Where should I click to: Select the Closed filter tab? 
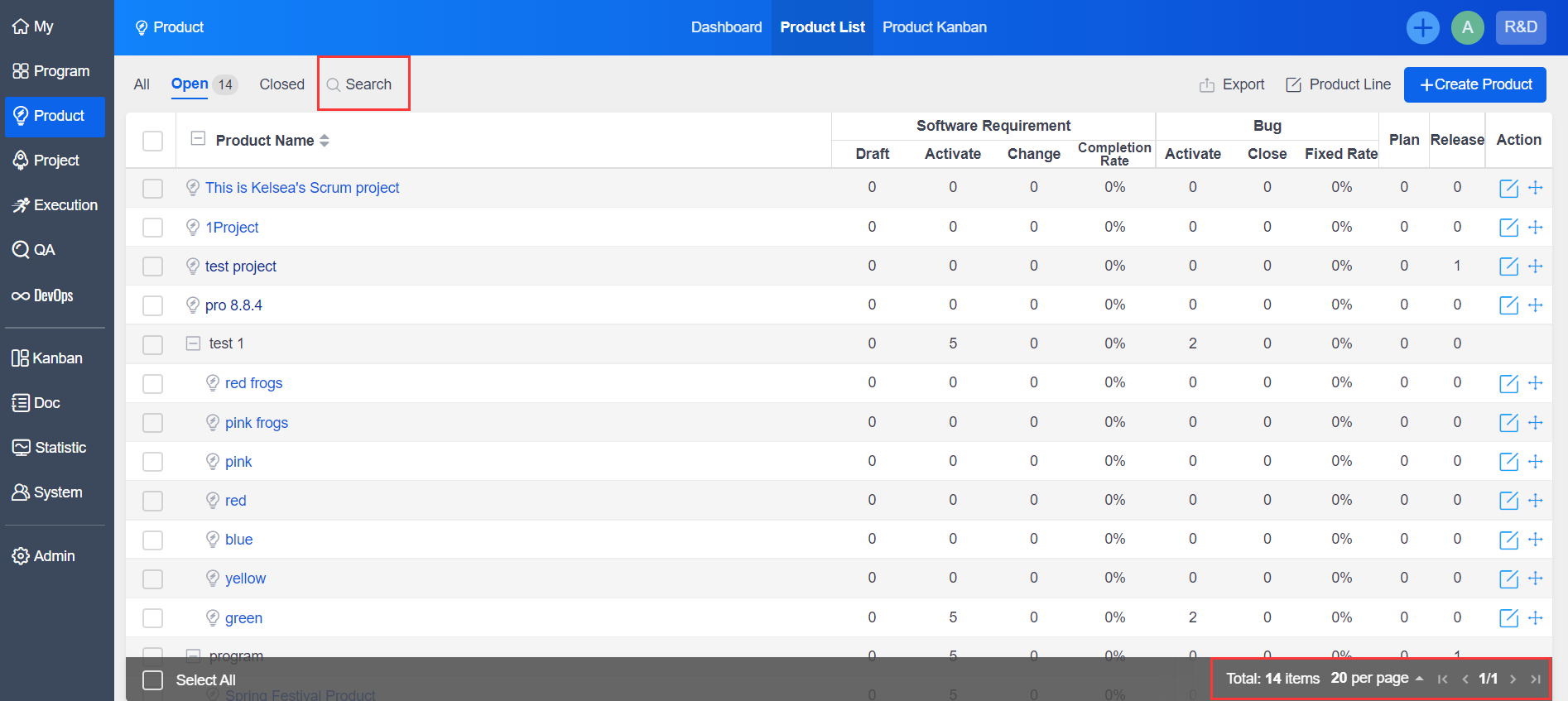point(281,84)
